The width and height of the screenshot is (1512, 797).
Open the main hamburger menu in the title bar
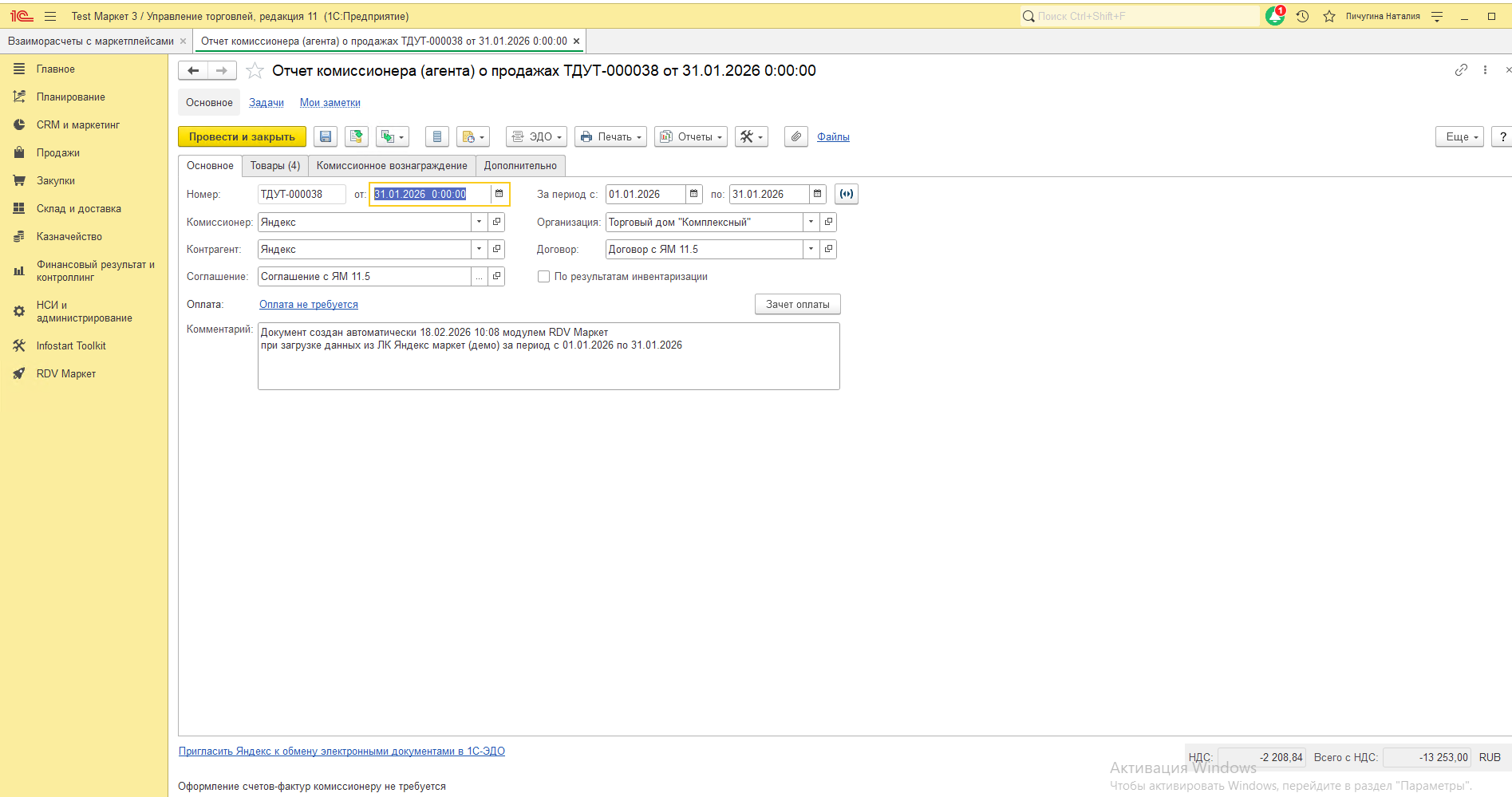click(x=50, y=16)
